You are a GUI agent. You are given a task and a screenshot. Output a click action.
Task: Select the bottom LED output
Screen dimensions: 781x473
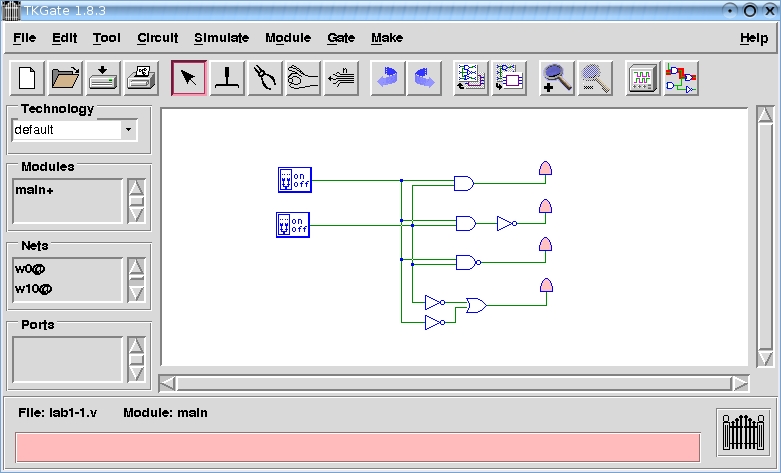546,285
